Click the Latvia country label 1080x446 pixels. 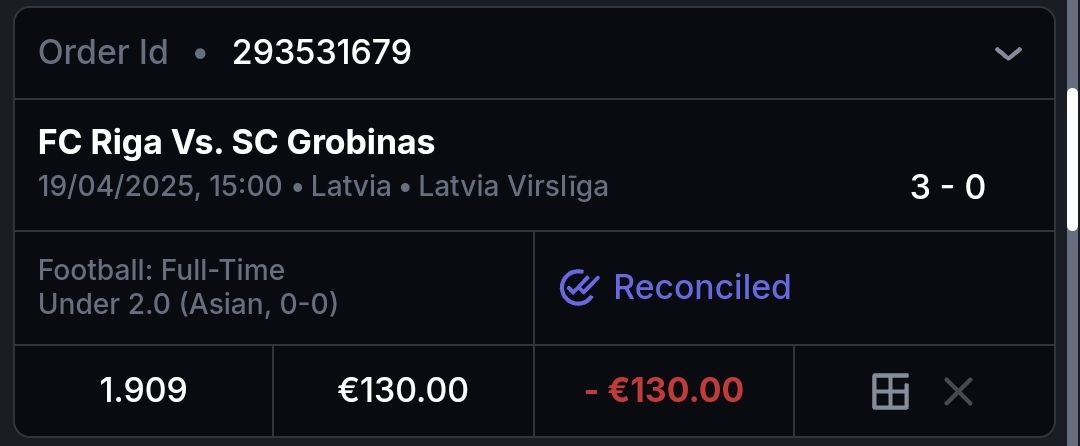(x=351, y=186)
